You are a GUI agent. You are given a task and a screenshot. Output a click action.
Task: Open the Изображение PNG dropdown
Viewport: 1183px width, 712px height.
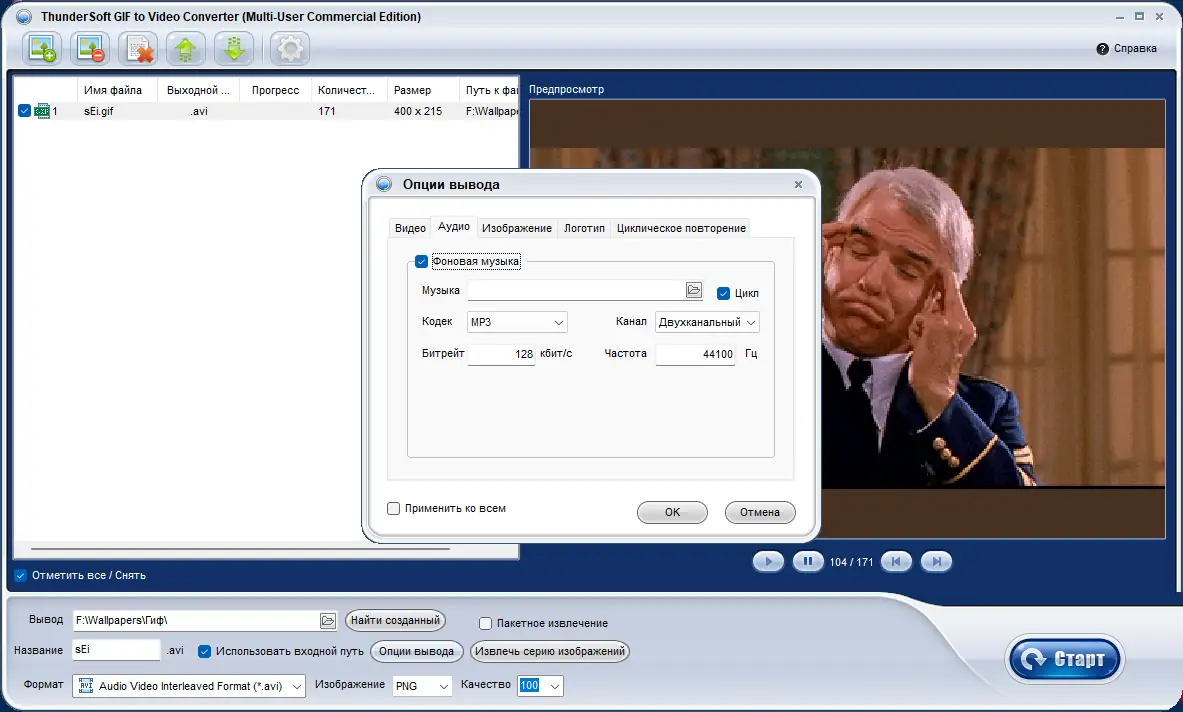pyautogui.click(x=422, y=686)
